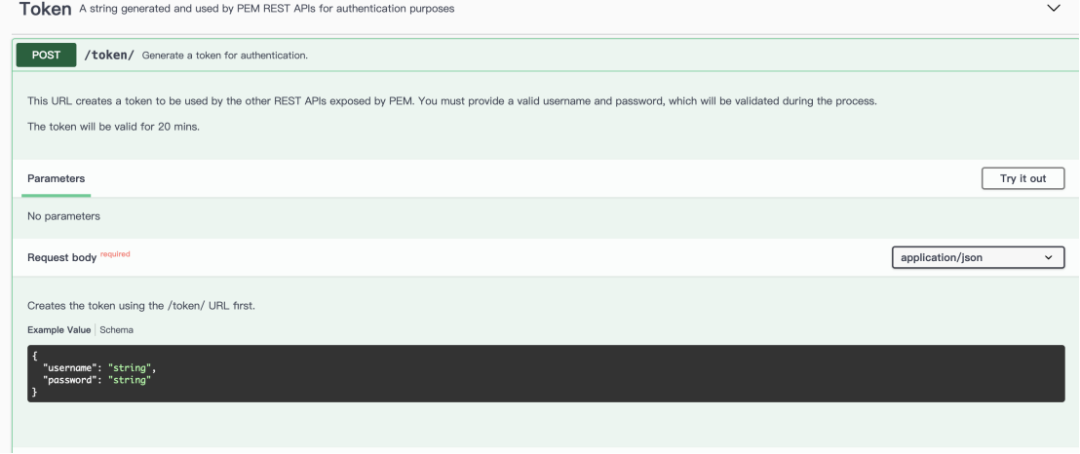Click the 'This URL creates a token' paragraph
Image resolution: width=1080 pixels, height=454 pixels.
[451, 101]
